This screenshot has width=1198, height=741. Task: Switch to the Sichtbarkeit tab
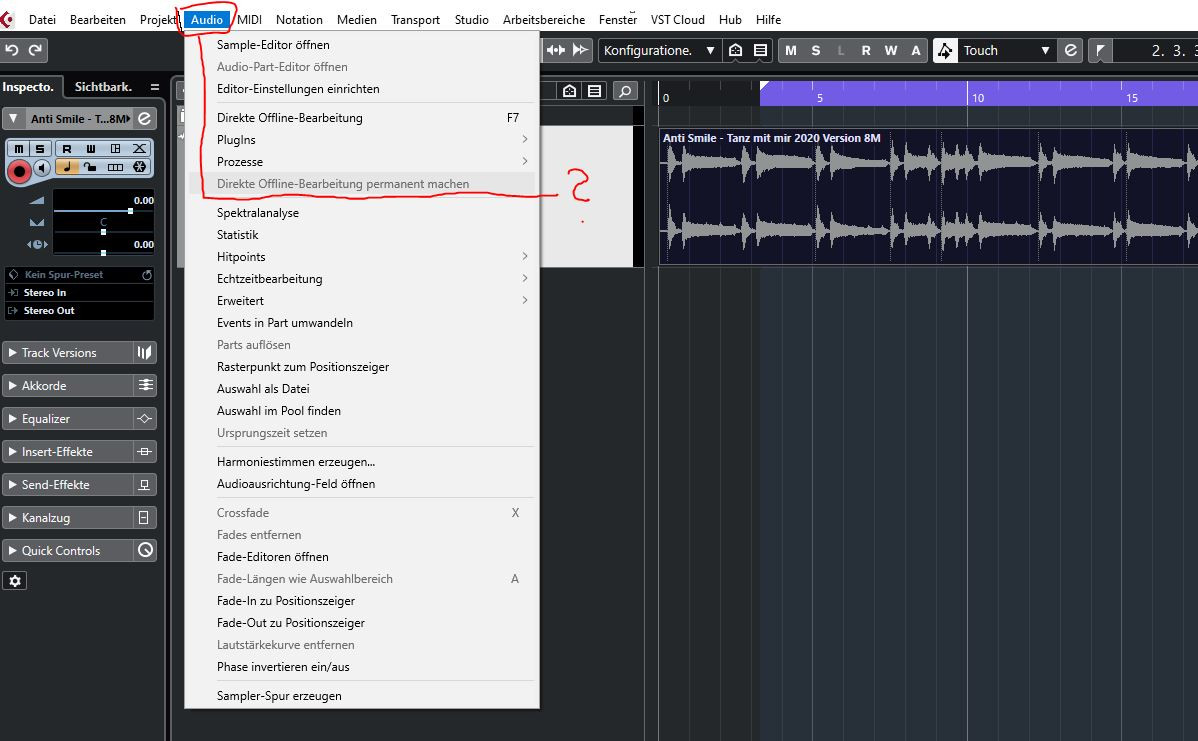[x=103, y=87]
